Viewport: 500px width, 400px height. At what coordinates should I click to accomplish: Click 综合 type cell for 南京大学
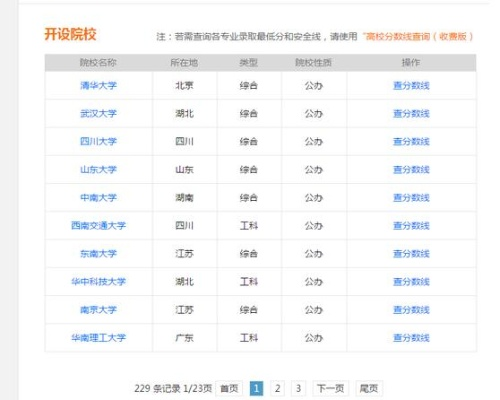249,310
